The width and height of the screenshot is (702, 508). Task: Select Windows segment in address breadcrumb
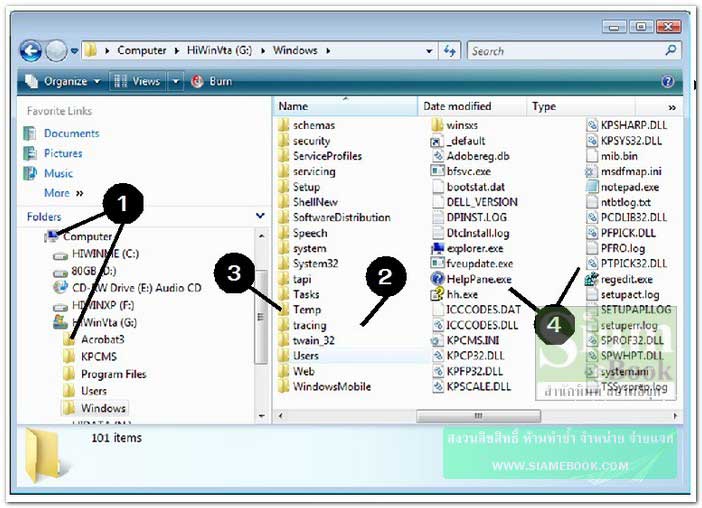click(x=295, y=51)
